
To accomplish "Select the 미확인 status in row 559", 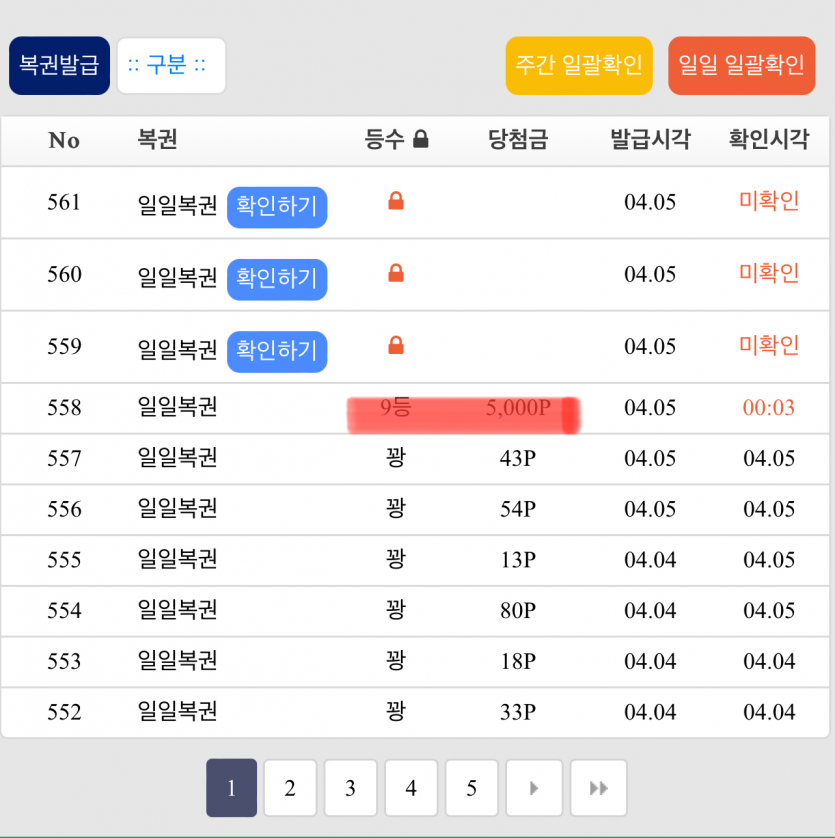I will pos(769,346).
